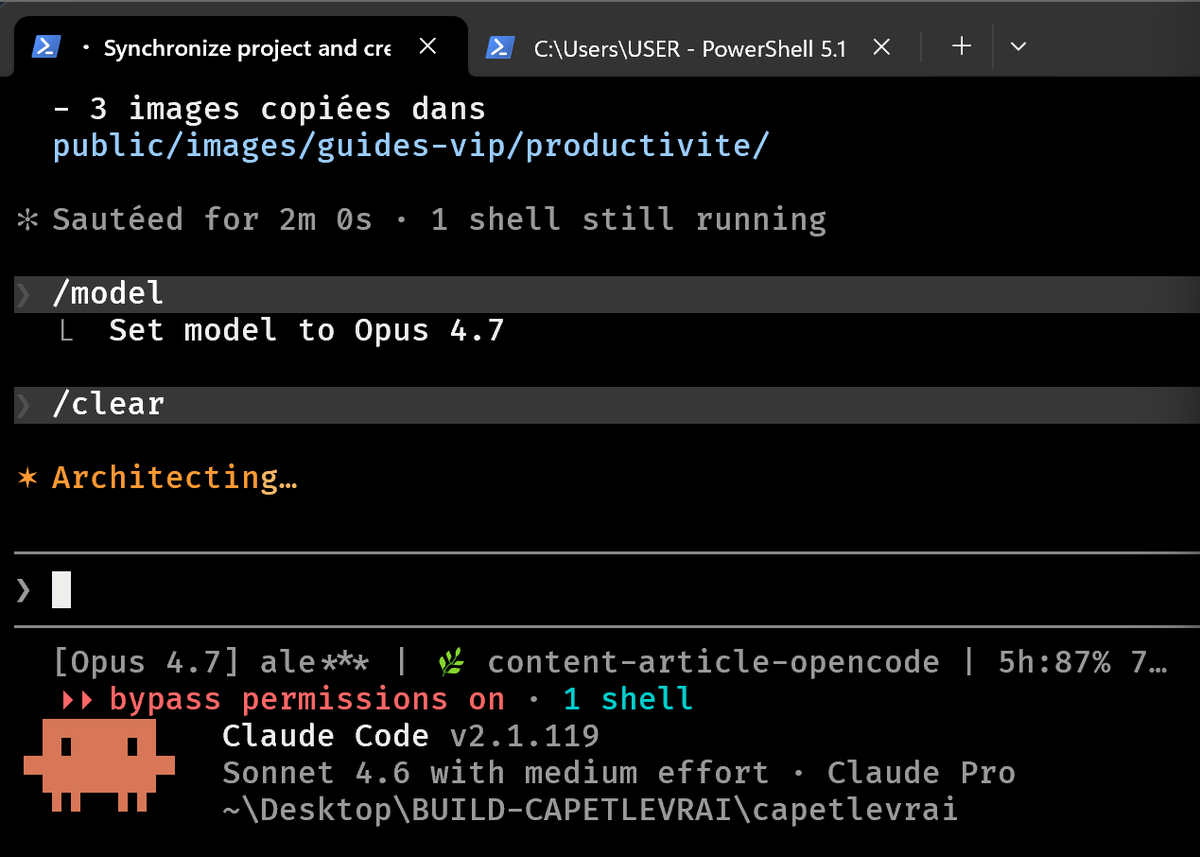Close the Synchronize project tab
1200x857 pixels.
click(x=427, y=47)
